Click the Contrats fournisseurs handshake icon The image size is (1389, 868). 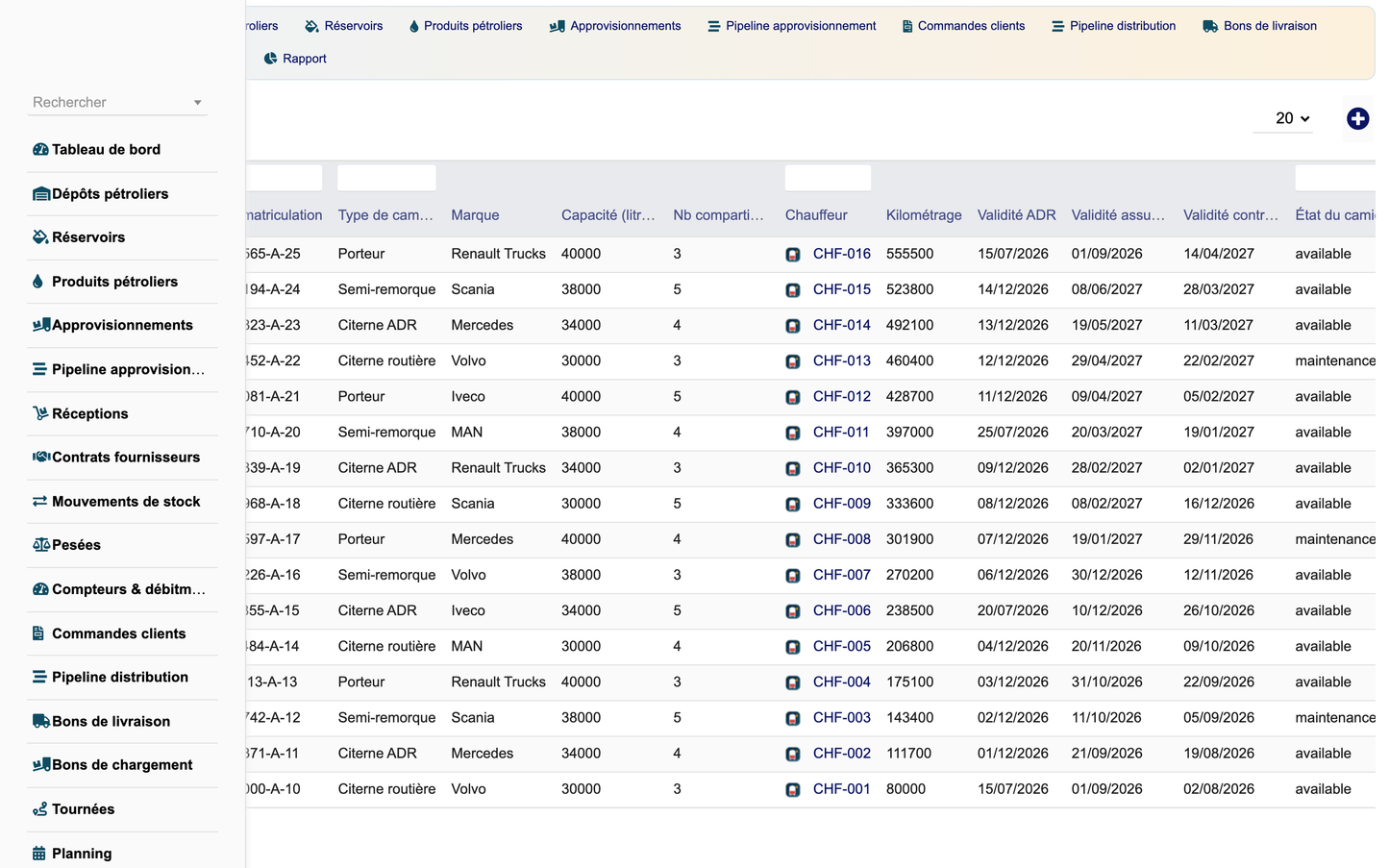pyautogui.click(x=41, y=457)
